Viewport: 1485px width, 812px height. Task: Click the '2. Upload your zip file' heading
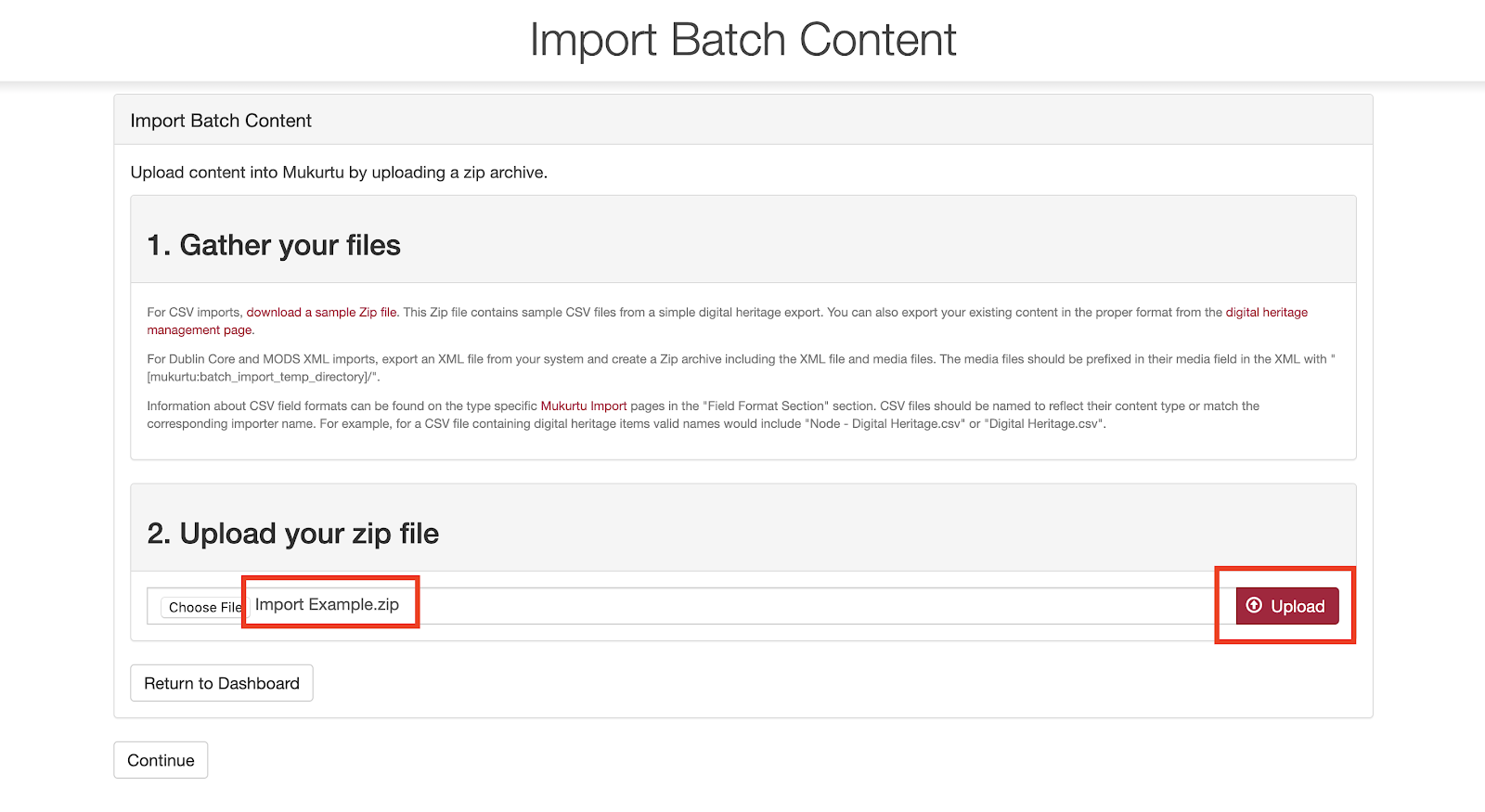click(x=293, y=534)
